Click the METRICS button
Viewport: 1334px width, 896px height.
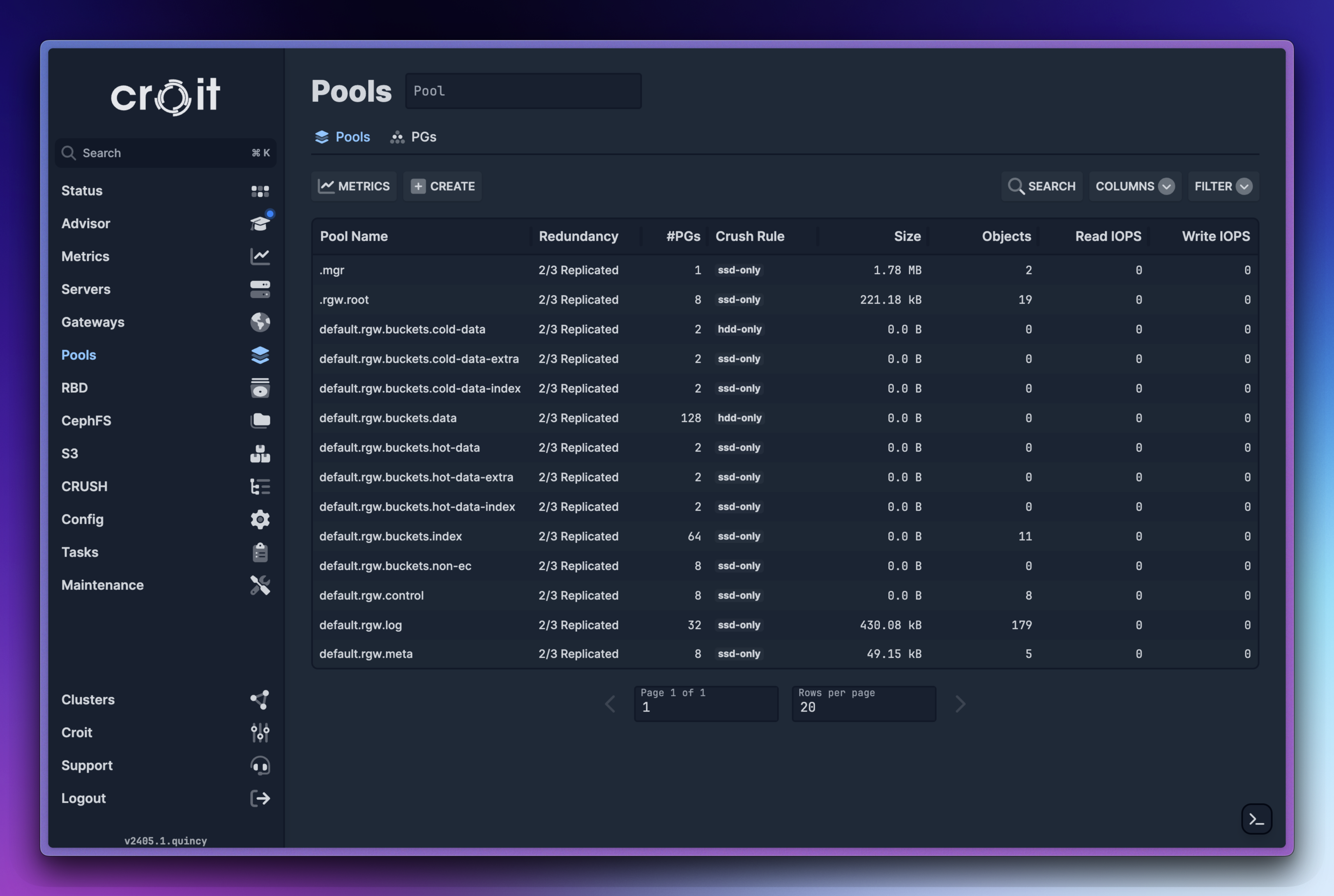(354, 186)
